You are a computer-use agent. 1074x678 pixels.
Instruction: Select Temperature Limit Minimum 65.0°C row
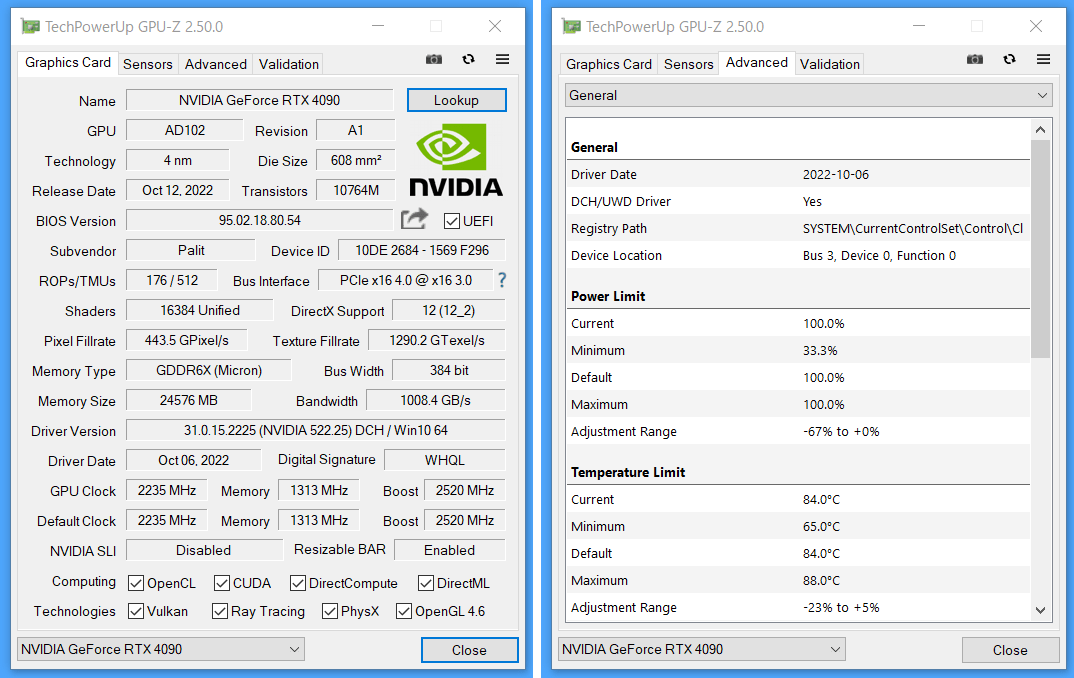[x=799, y=527]
